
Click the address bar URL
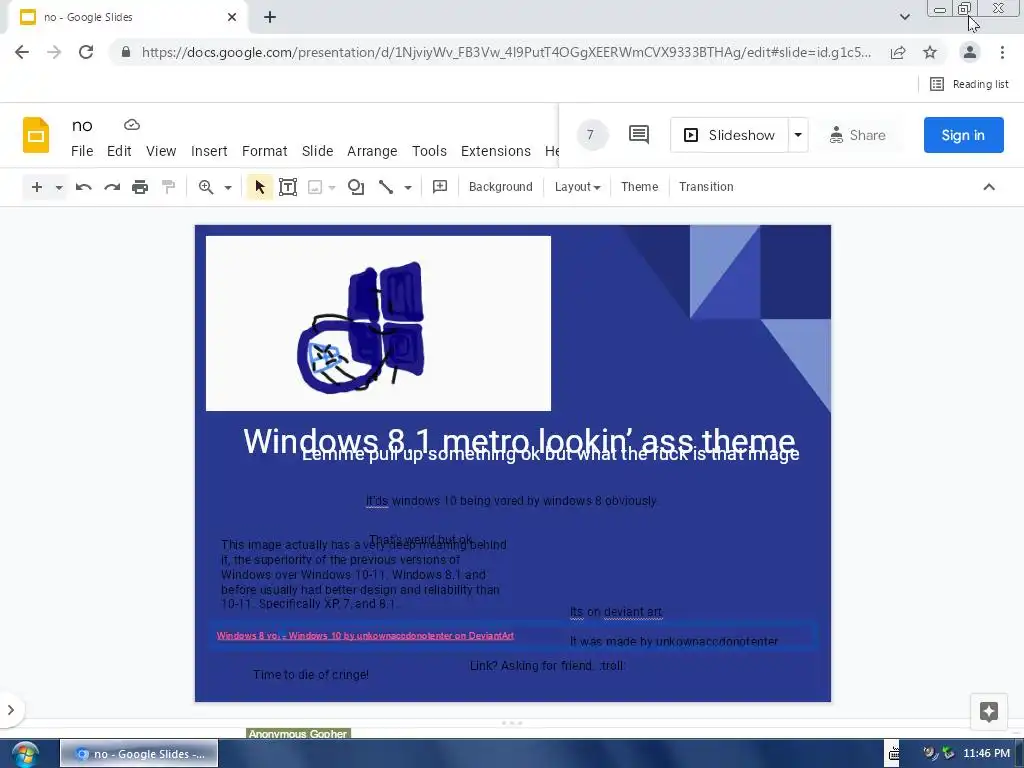pos(506,52)
